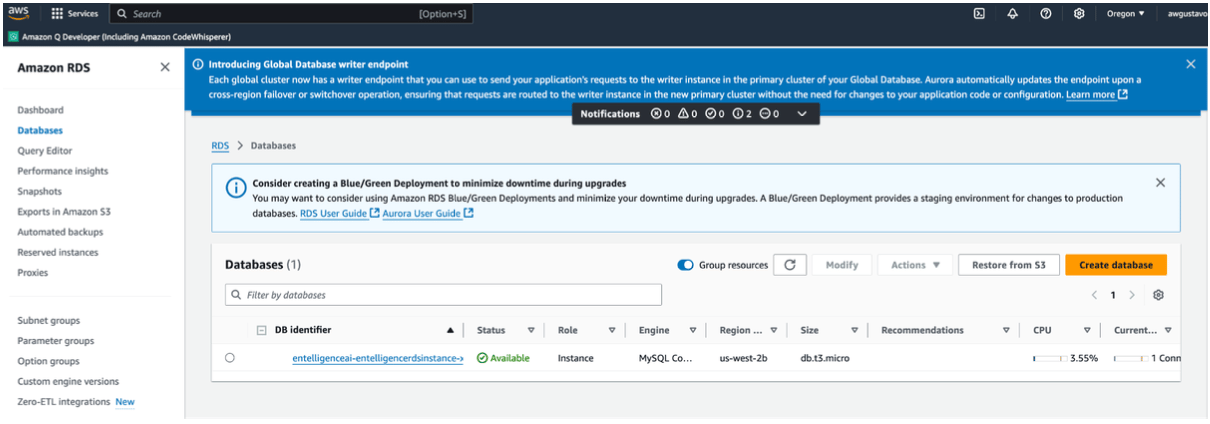This screenshot has height=424, width=1210.
Task: Dismiss the Global Database writer endpoint banner
Action: [x=1190, y=64]
